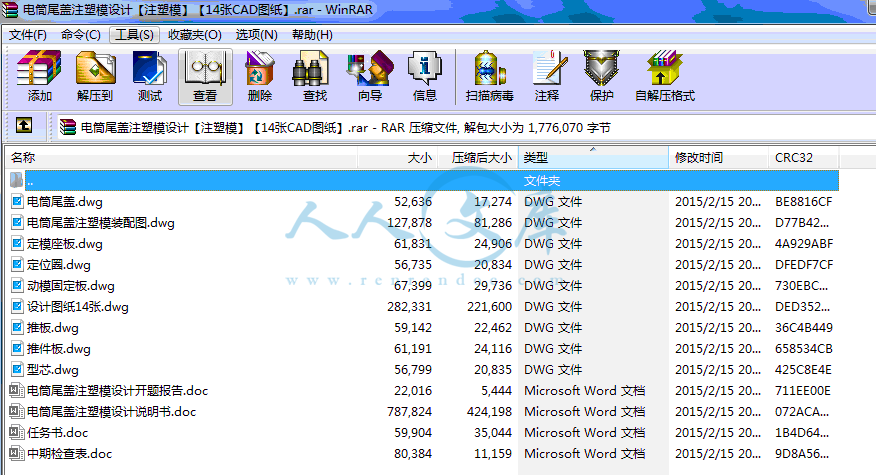Click CRC32 value 658534CB

click(x=803, y=349)
